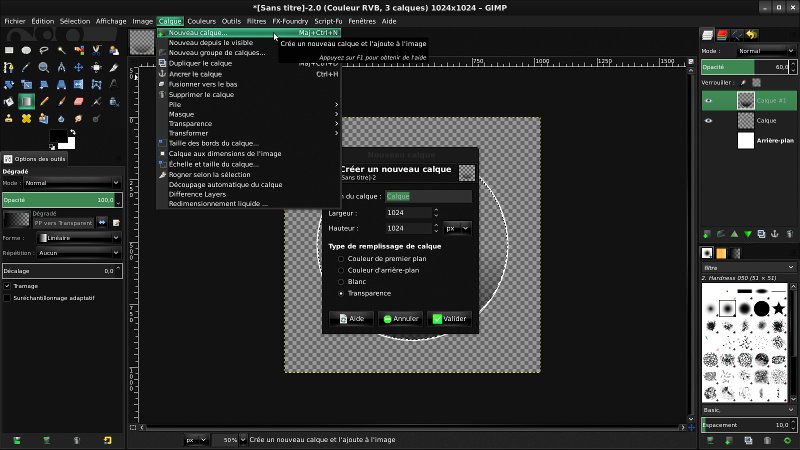Select the Crop tool
The image size is (800, 450).
click(x=114, y=67)
